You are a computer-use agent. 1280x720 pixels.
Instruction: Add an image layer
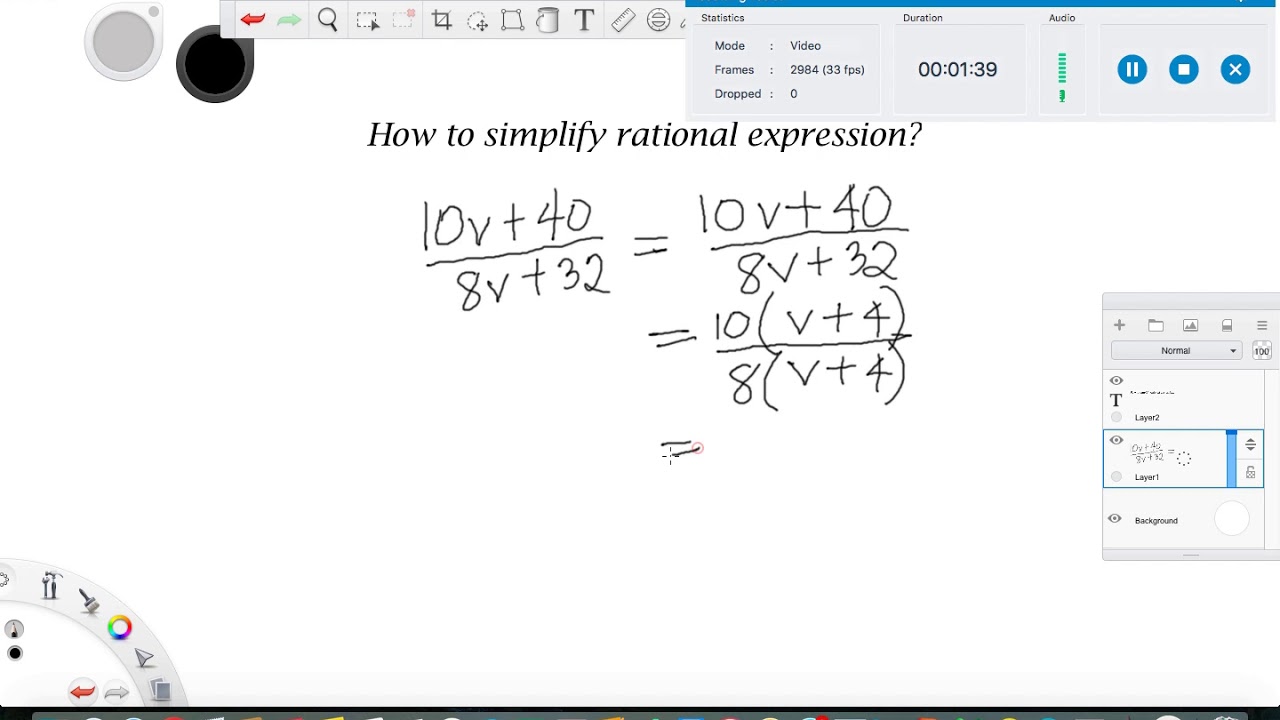point(1190,325)
